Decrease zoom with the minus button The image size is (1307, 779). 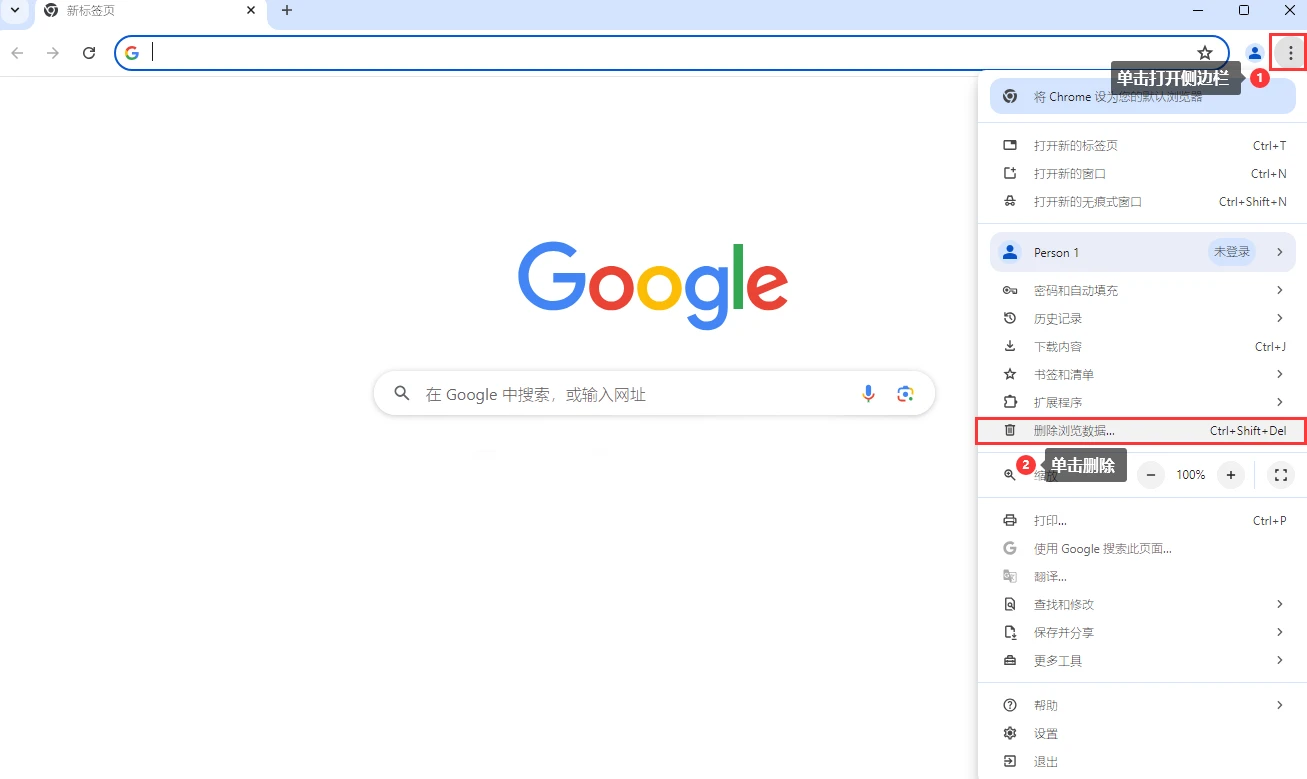(x=1151, y=475)
